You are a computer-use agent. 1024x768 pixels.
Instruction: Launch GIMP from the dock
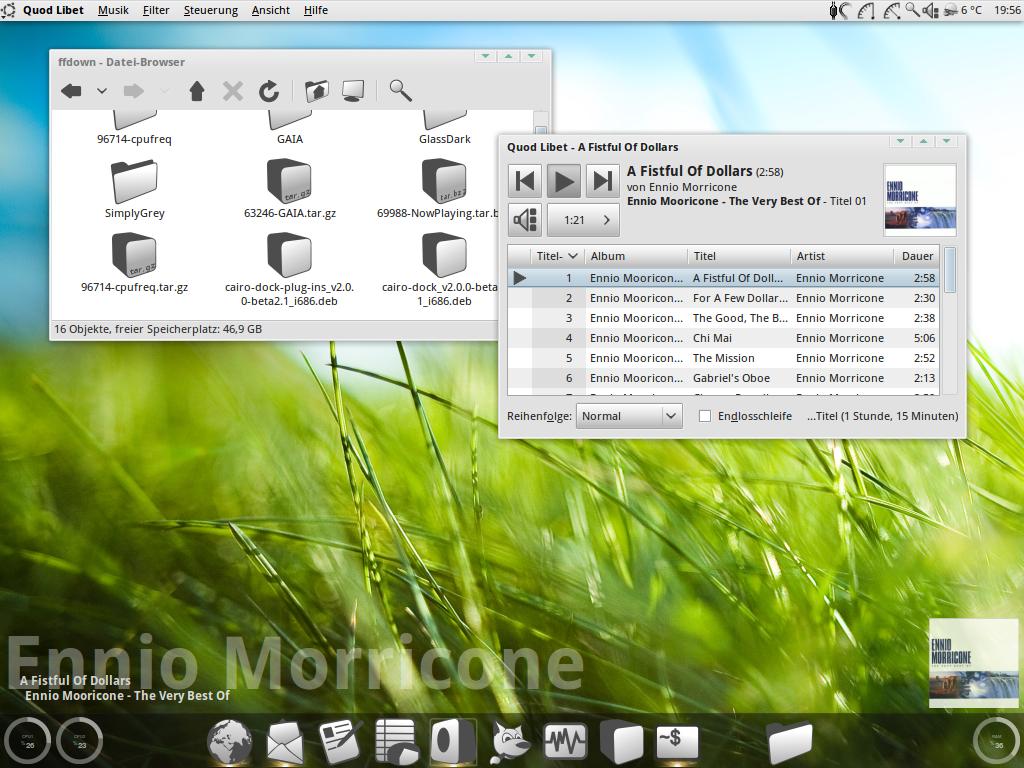509,741
